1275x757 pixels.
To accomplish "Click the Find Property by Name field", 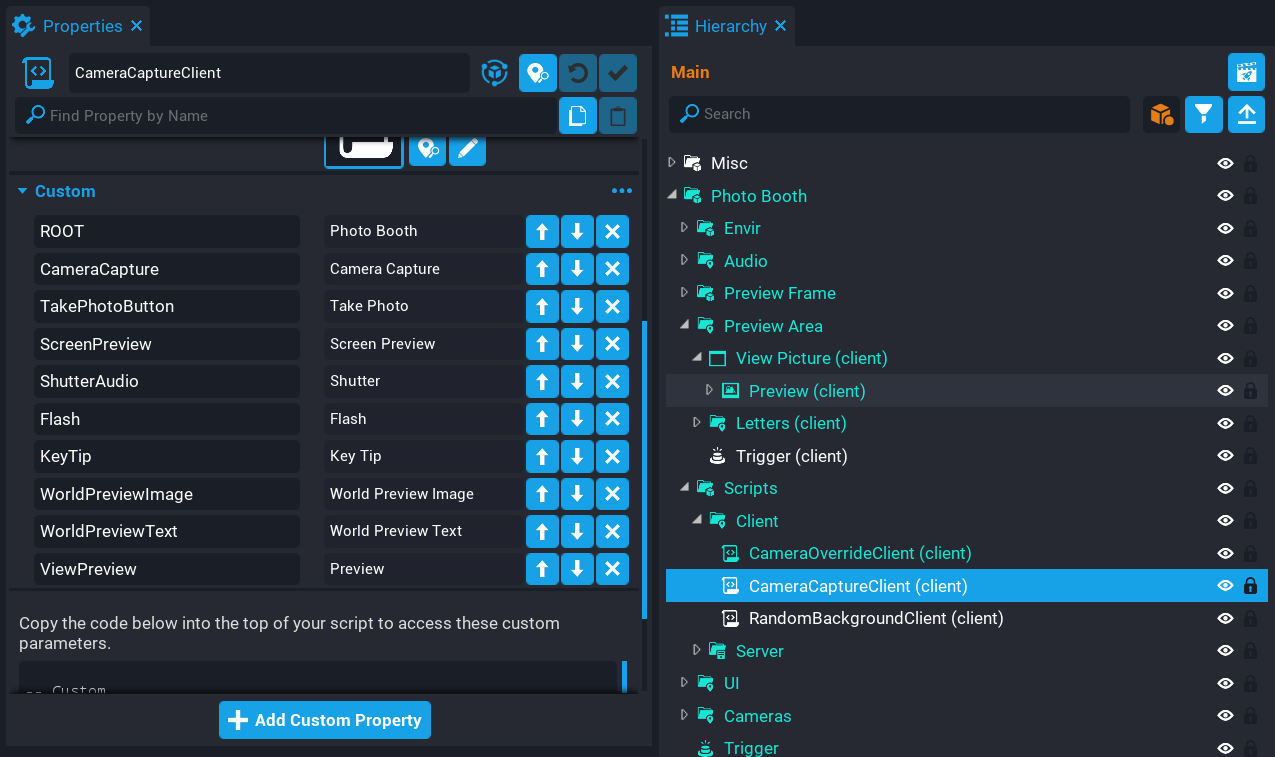I will pyautogui.click(x=290, y=116).
